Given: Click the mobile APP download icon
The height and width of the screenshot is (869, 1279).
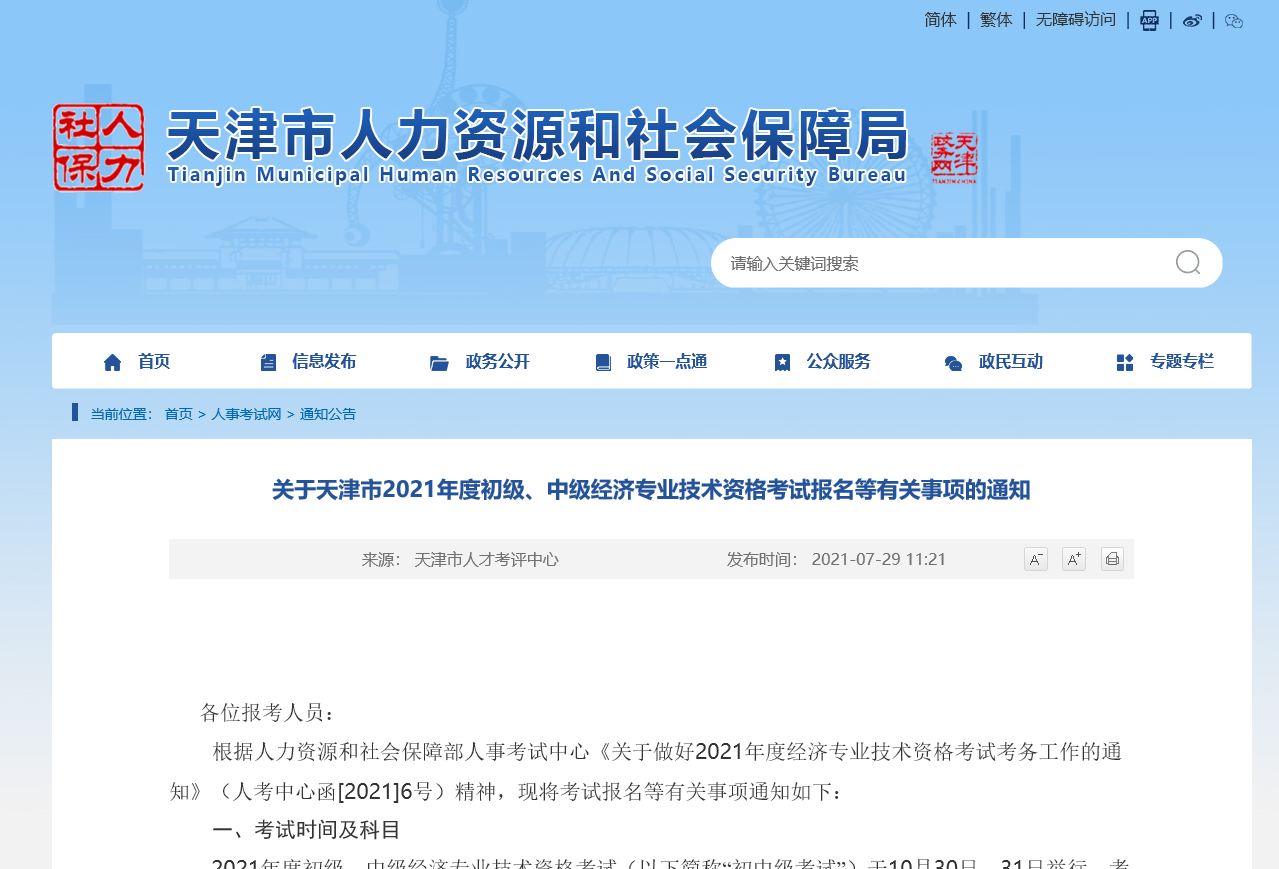Looking at the screenshot, I should pos(1148,20).
